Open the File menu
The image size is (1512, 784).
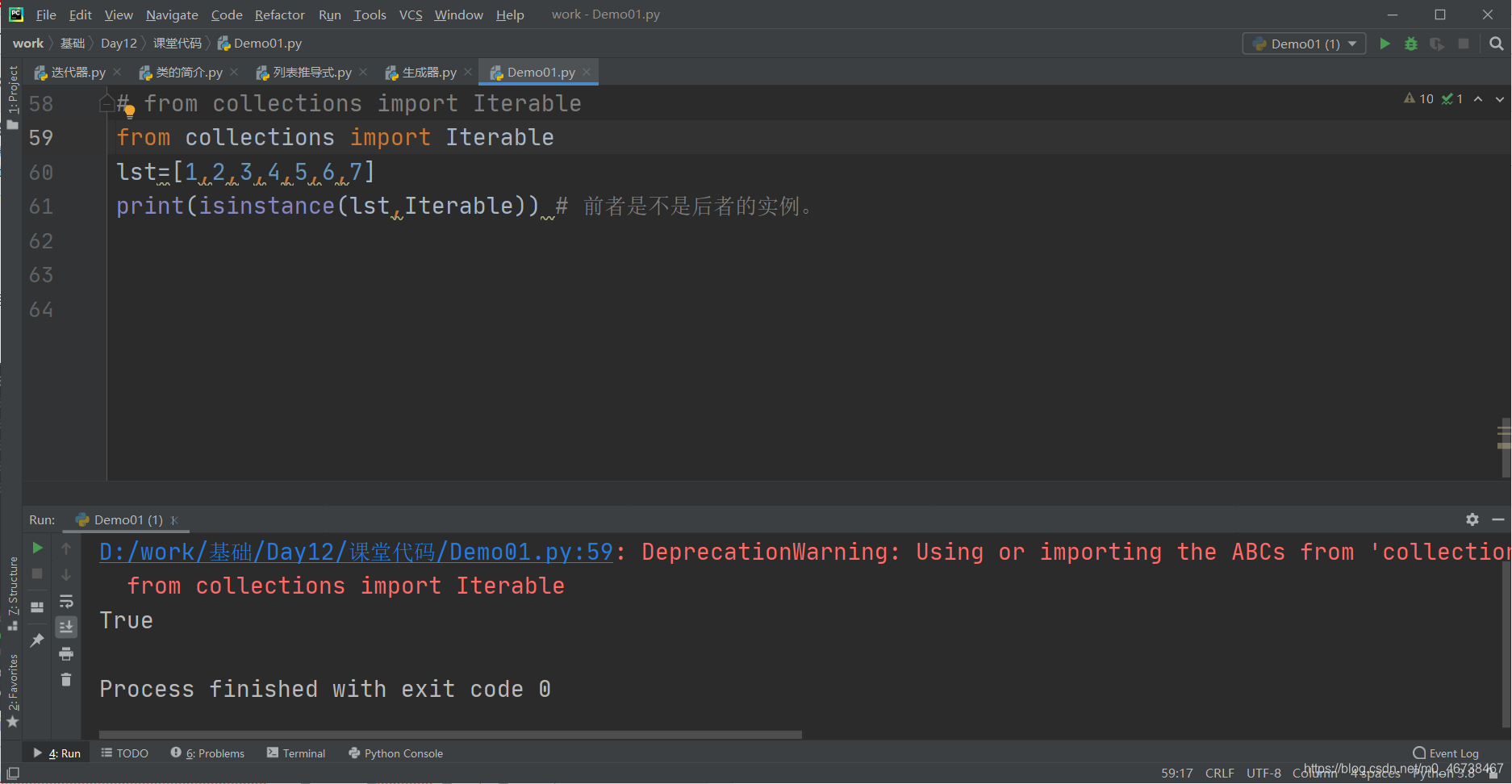(x=46, y=15)
